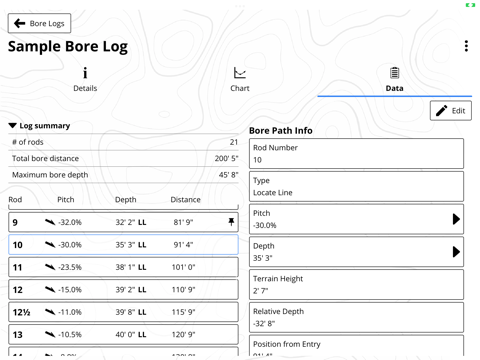
Task: Click the Data clipboard icon
Action: point(394,73)
